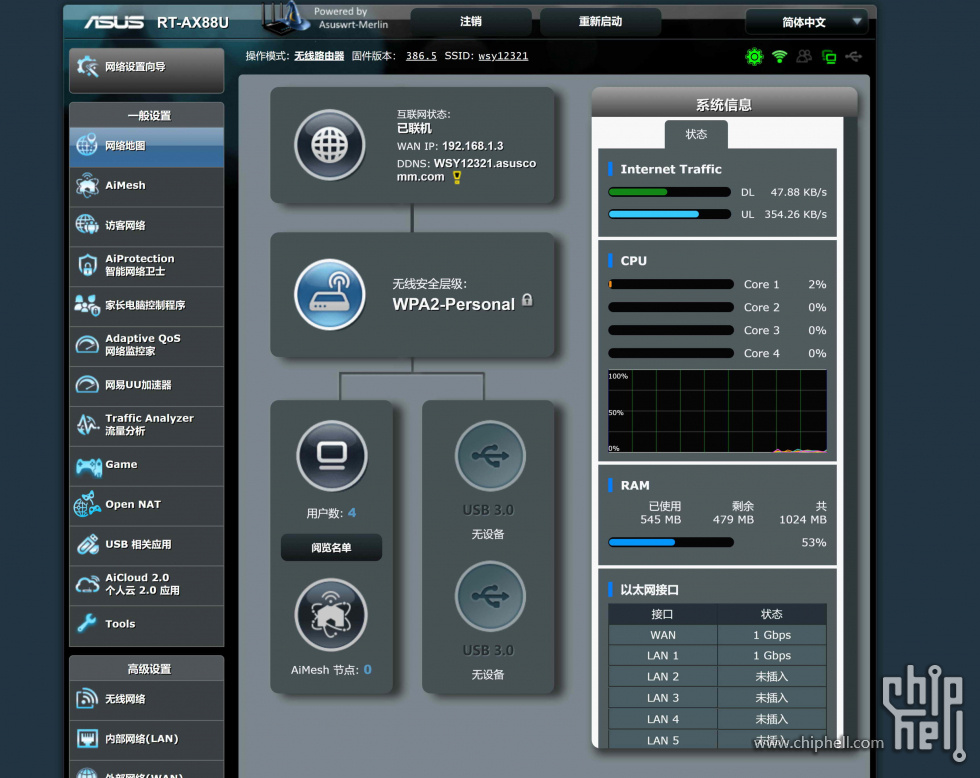Click the WAN row 1 Gbps cell
Viewport: 980px width, 778px height.
772,635
